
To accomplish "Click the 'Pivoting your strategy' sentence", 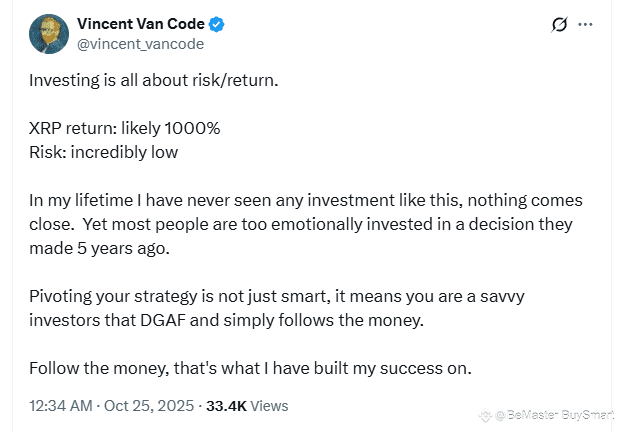I will [x=277, y=309].
